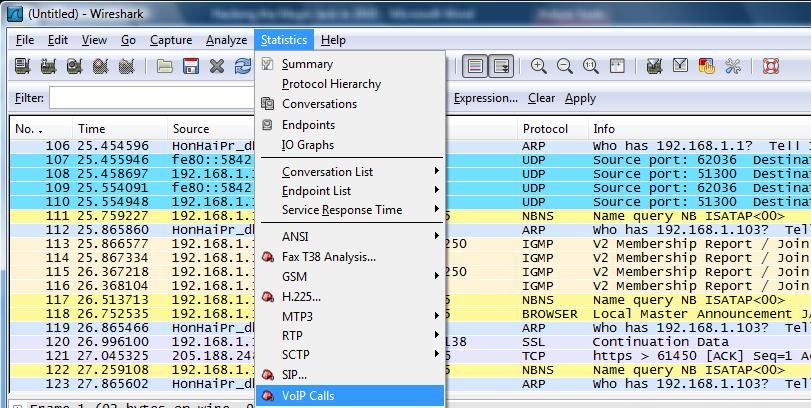Click the resize all columns icon
The image size is (811, 408).
click(617, 66)
